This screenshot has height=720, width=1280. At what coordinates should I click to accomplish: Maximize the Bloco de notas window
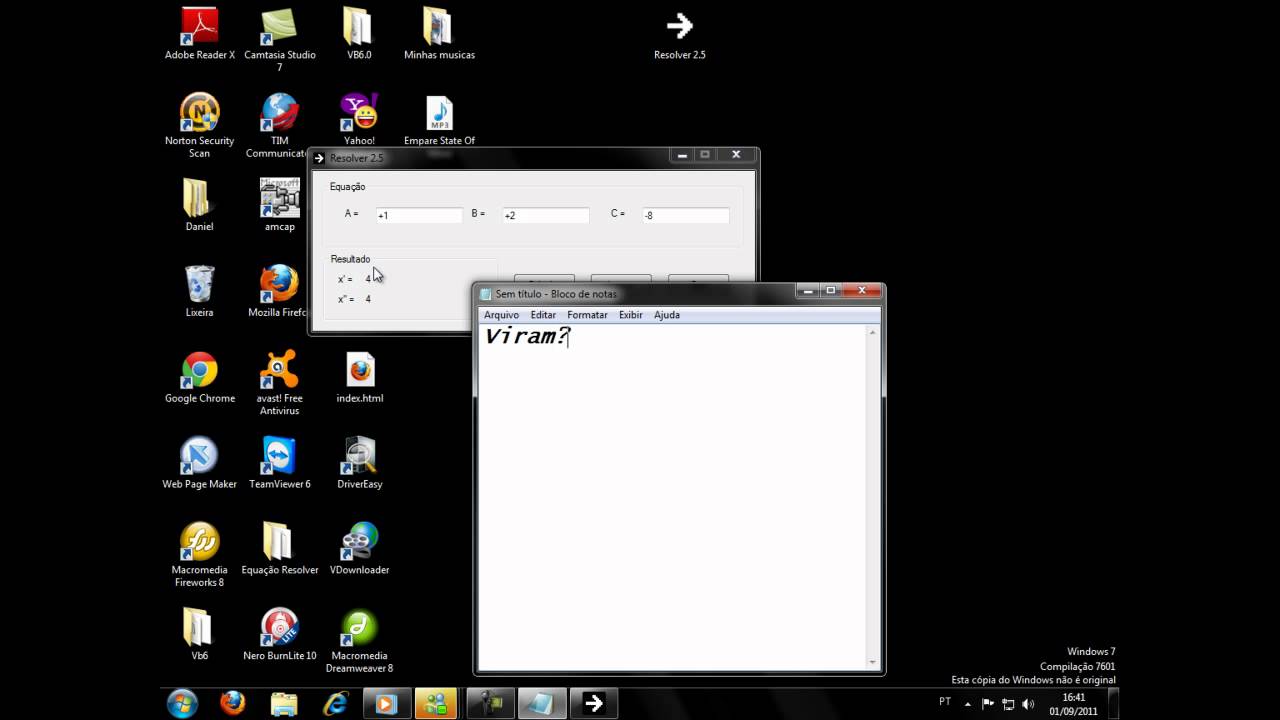[x=831, y=291]
